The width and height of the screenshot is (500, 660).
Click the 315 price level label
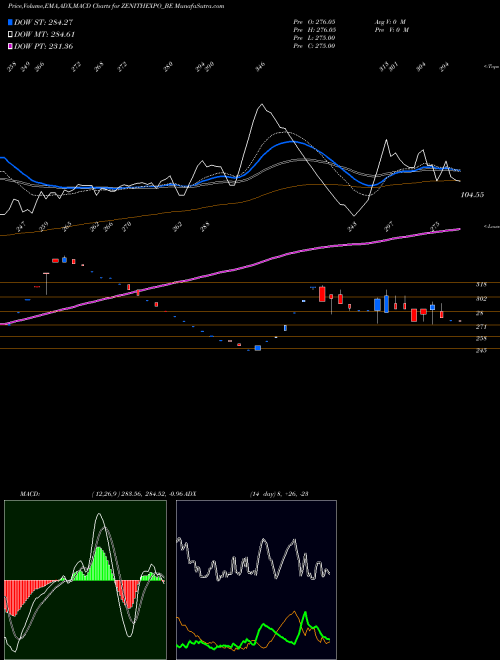pos(481,285)
